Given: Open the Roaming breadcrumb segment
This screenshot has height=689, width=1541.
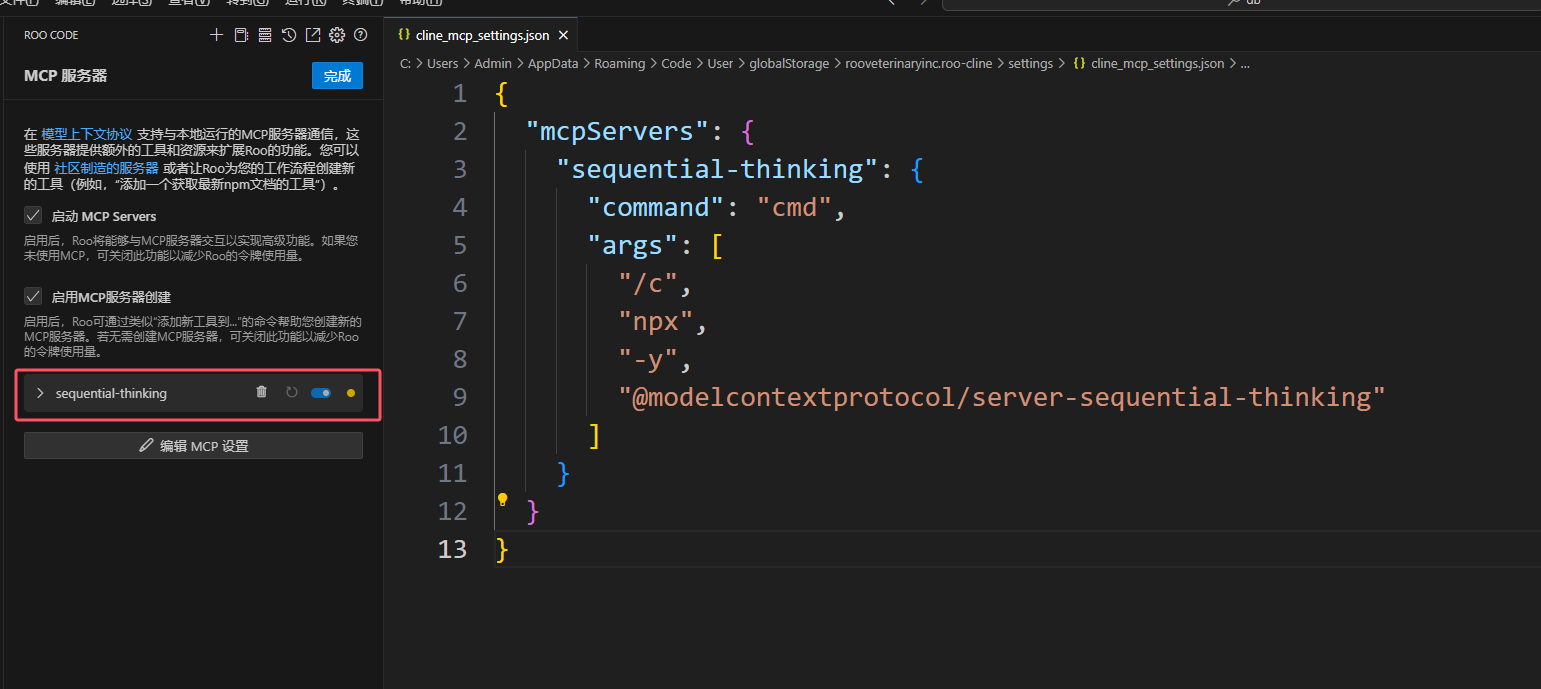Looking at the screenshot, I should pos(620,63).
